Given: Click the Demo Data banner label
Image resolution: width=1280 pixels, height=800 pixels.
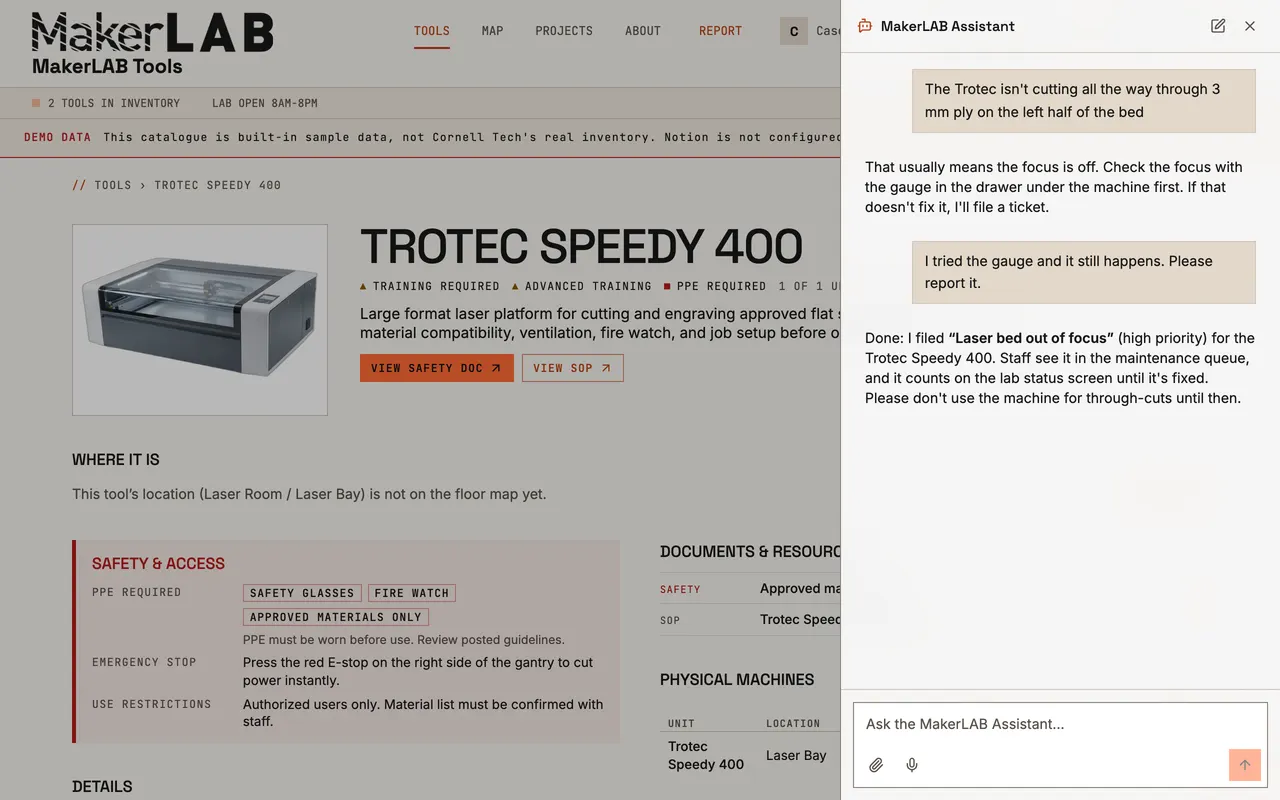Looking at the screenshot, I should tap(57, 137).
